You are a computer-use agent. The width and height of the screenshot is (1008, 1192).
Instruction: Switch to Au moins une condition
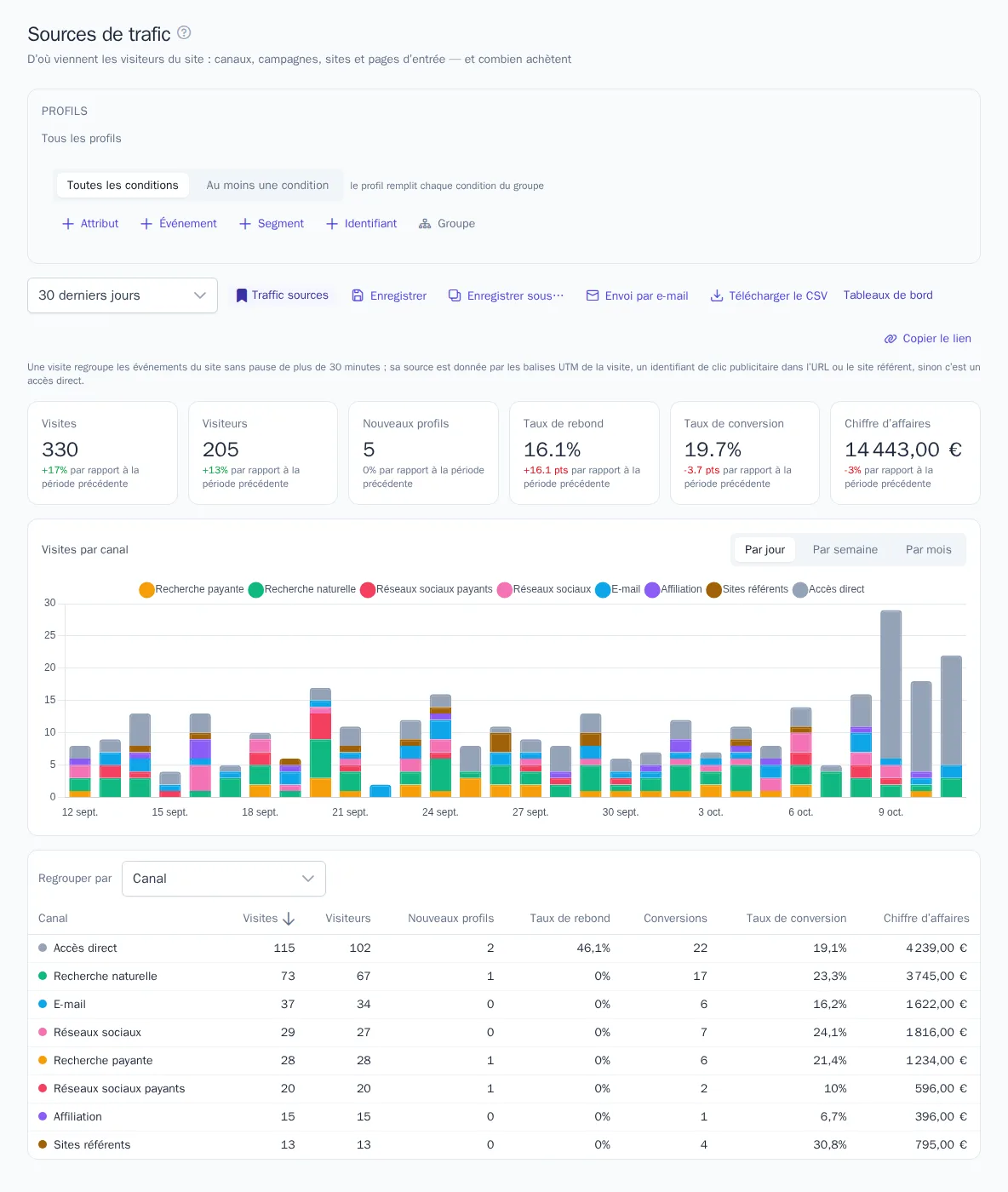tap(267, 186)
